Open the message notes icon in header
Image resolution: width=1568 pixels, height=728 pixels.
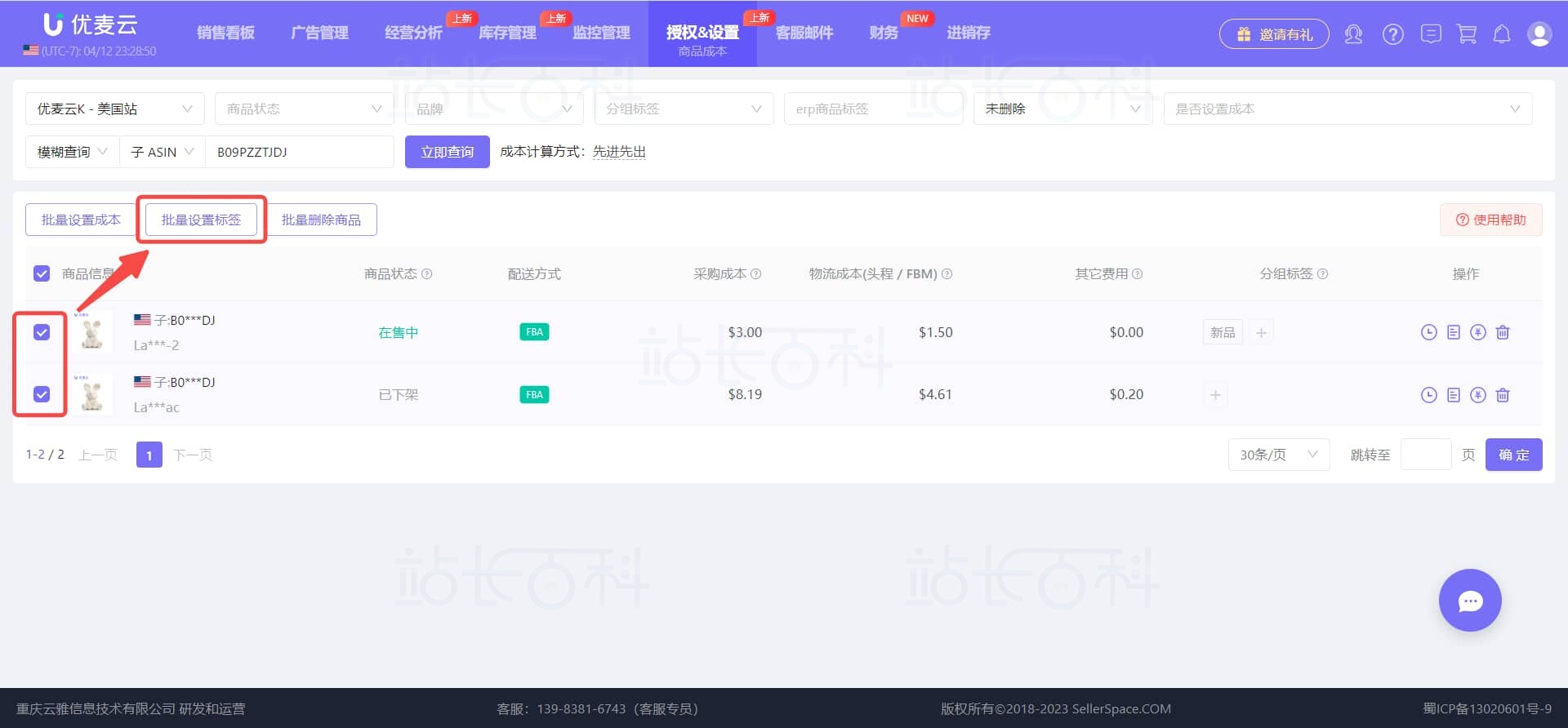coord(1431,34)
